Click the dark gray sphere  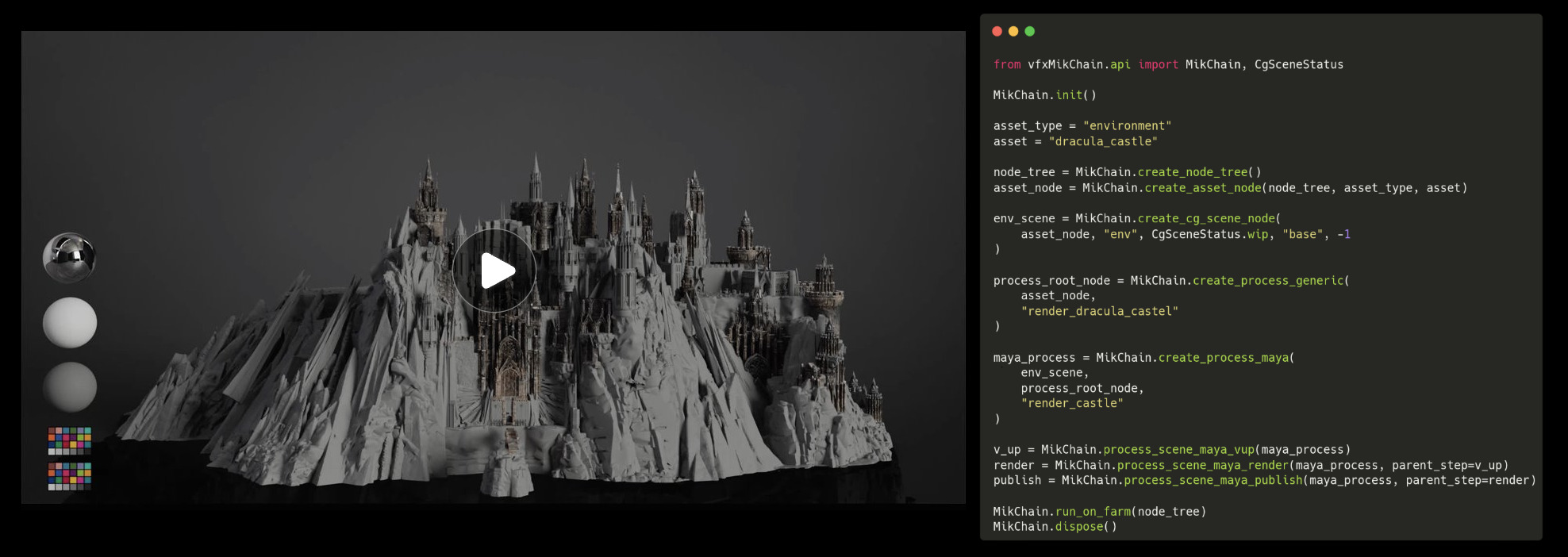pos(70,386)
